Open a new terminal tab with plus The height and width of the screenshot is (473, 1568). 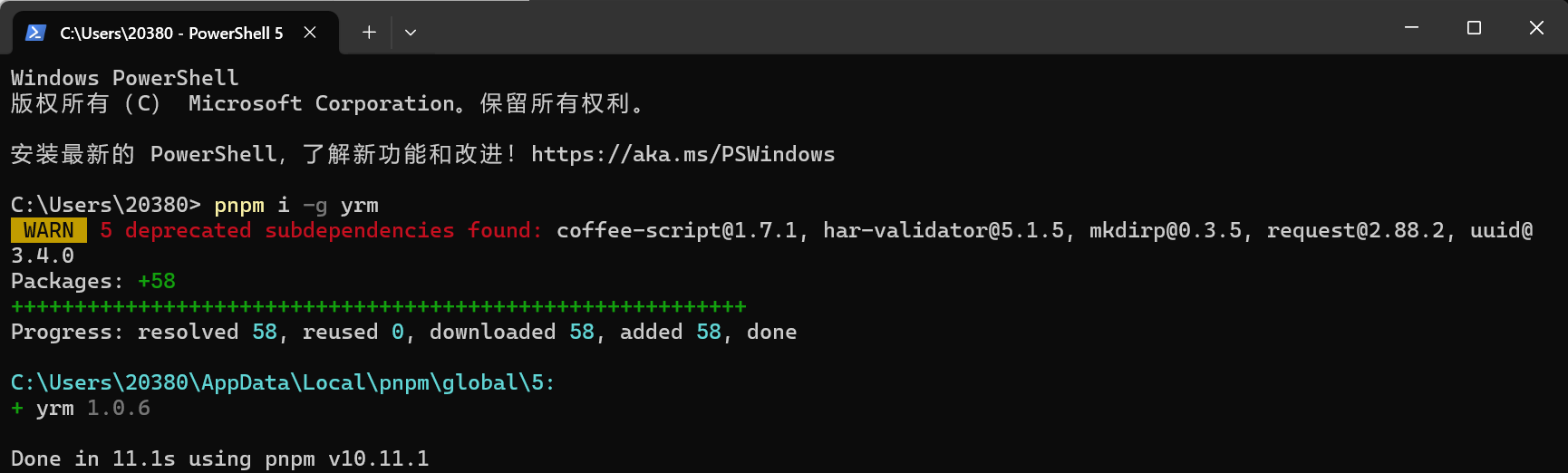tap(369, 33)
